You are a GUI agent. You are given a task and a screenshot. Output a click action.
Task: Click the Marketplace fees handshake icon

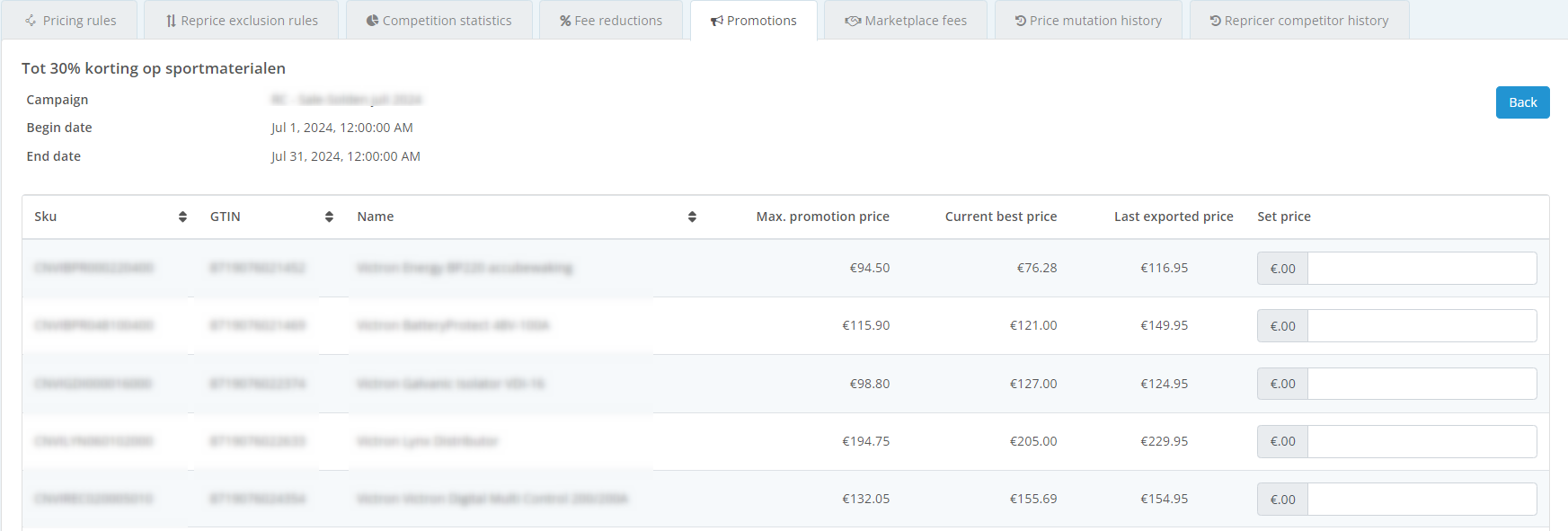[853, 21]
